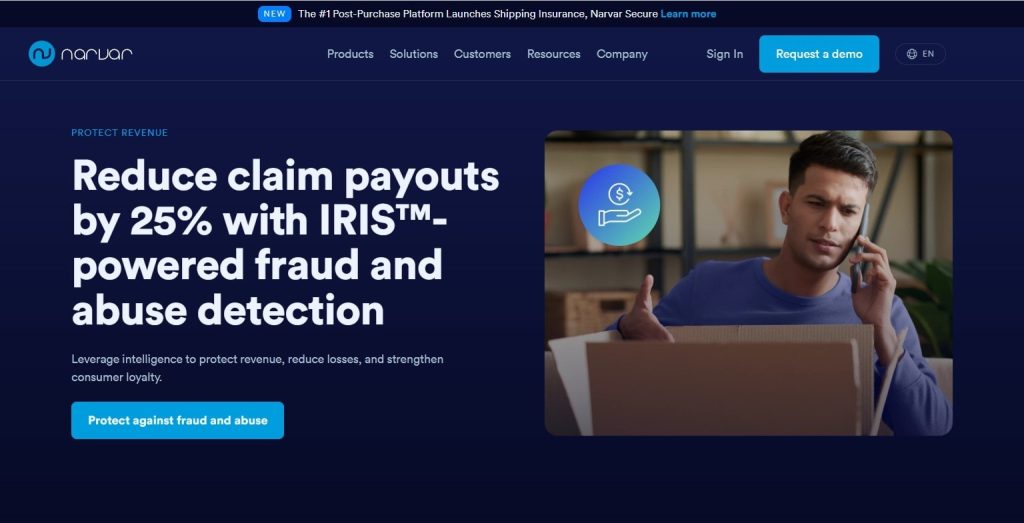Click the dollar-in-hand refund icon
This screenshot has width=1024, height=523.
click(618, 205)
